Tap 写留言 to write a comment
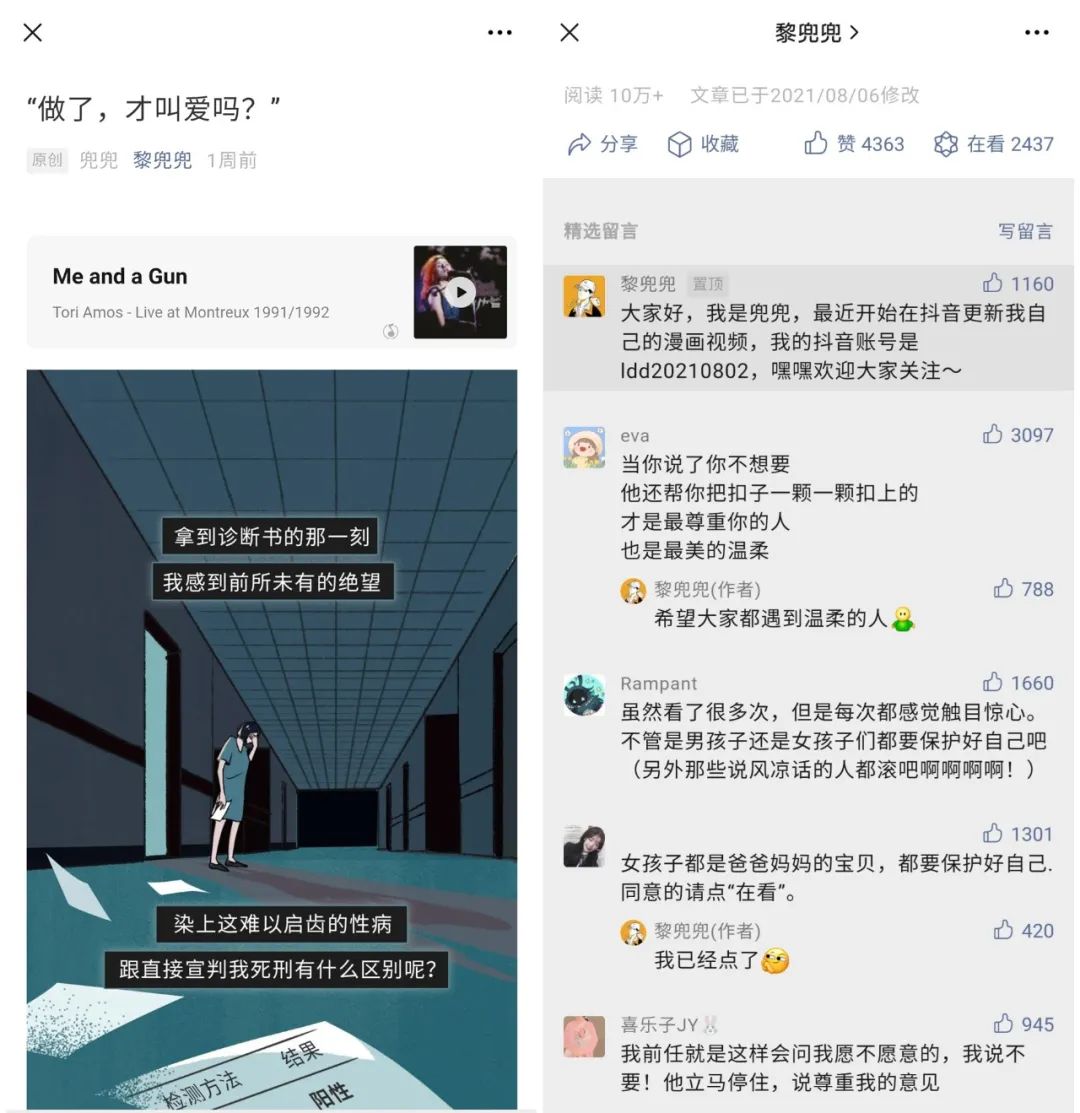The image size is (1080, 1113). pos(1025,231)
